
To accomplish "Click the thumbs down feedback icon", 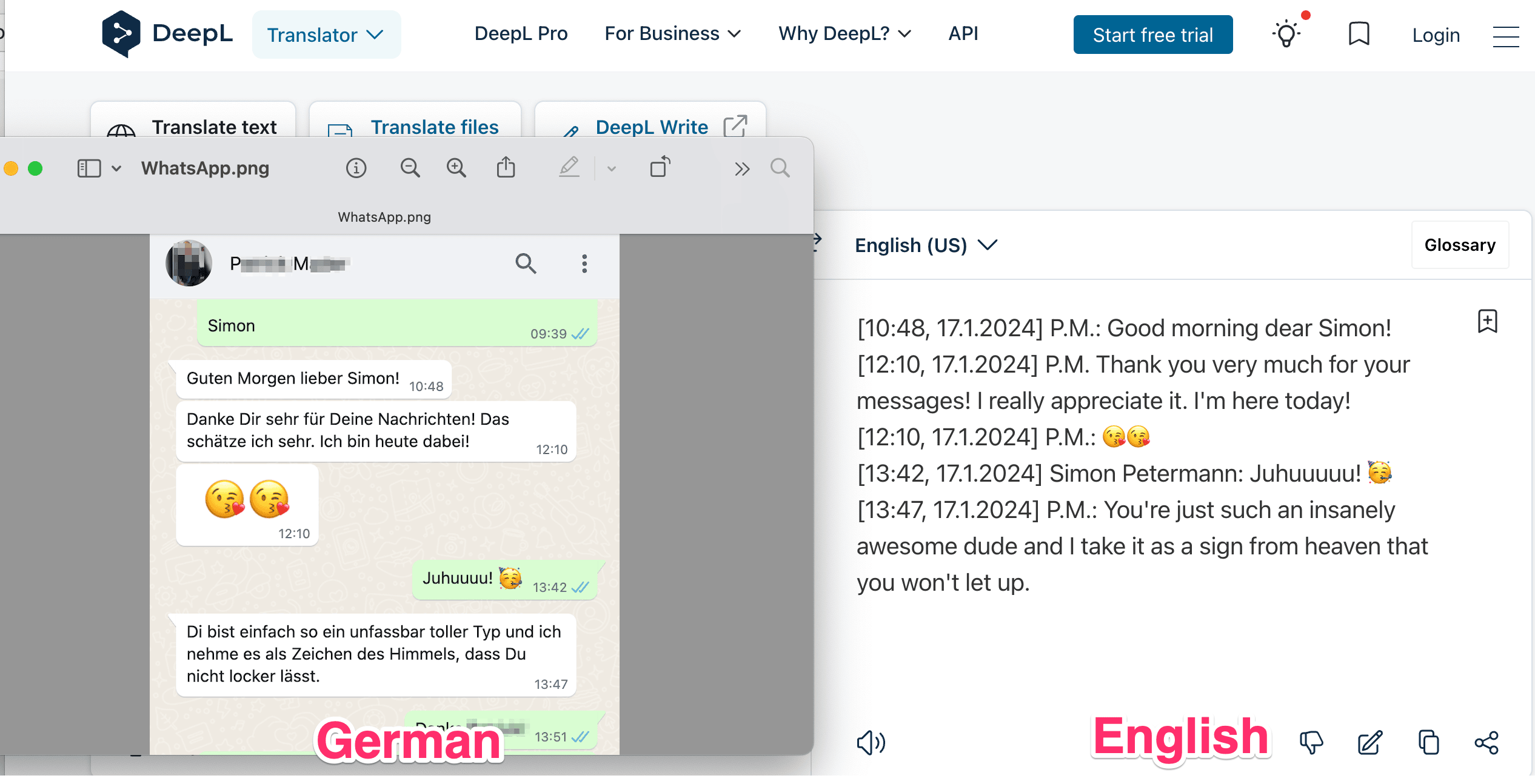I will [x=1311, y=742].
